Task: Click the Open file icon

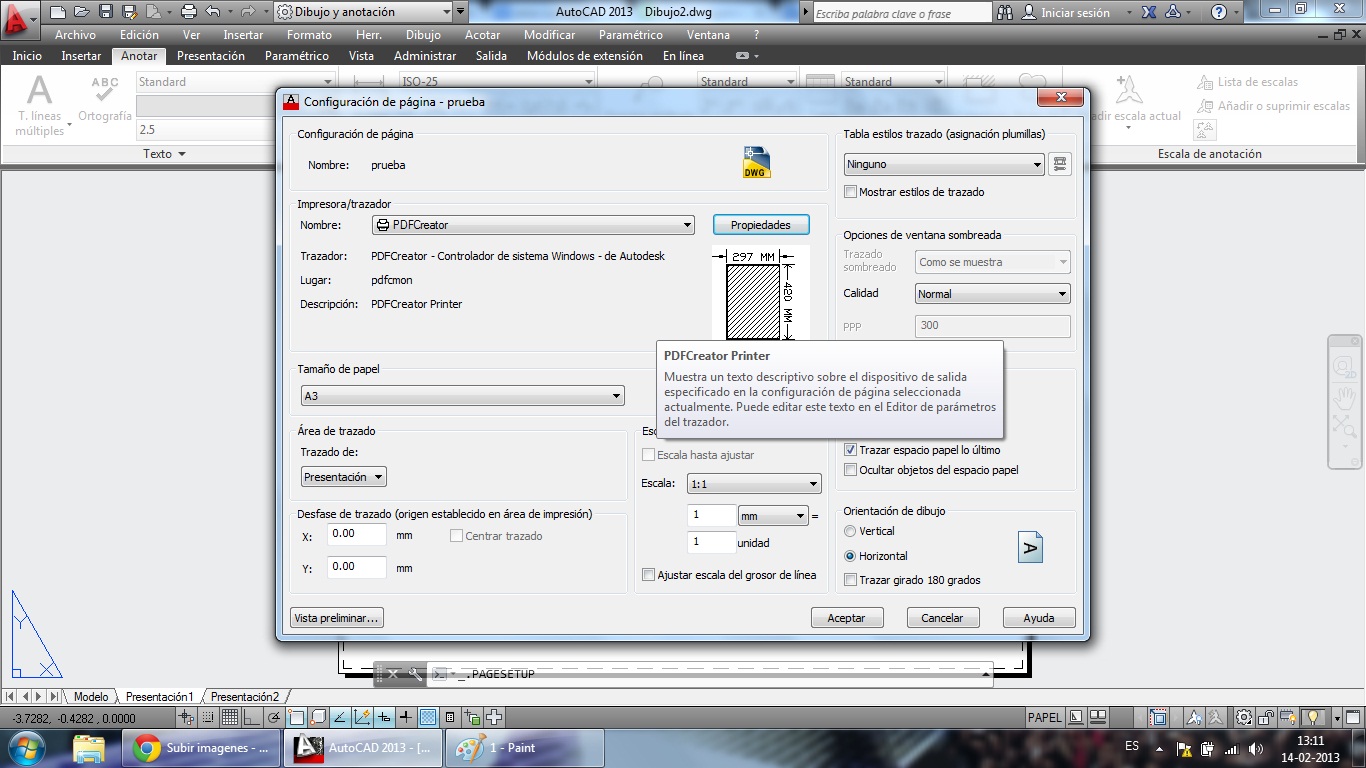Action: [x=81, y=12]
